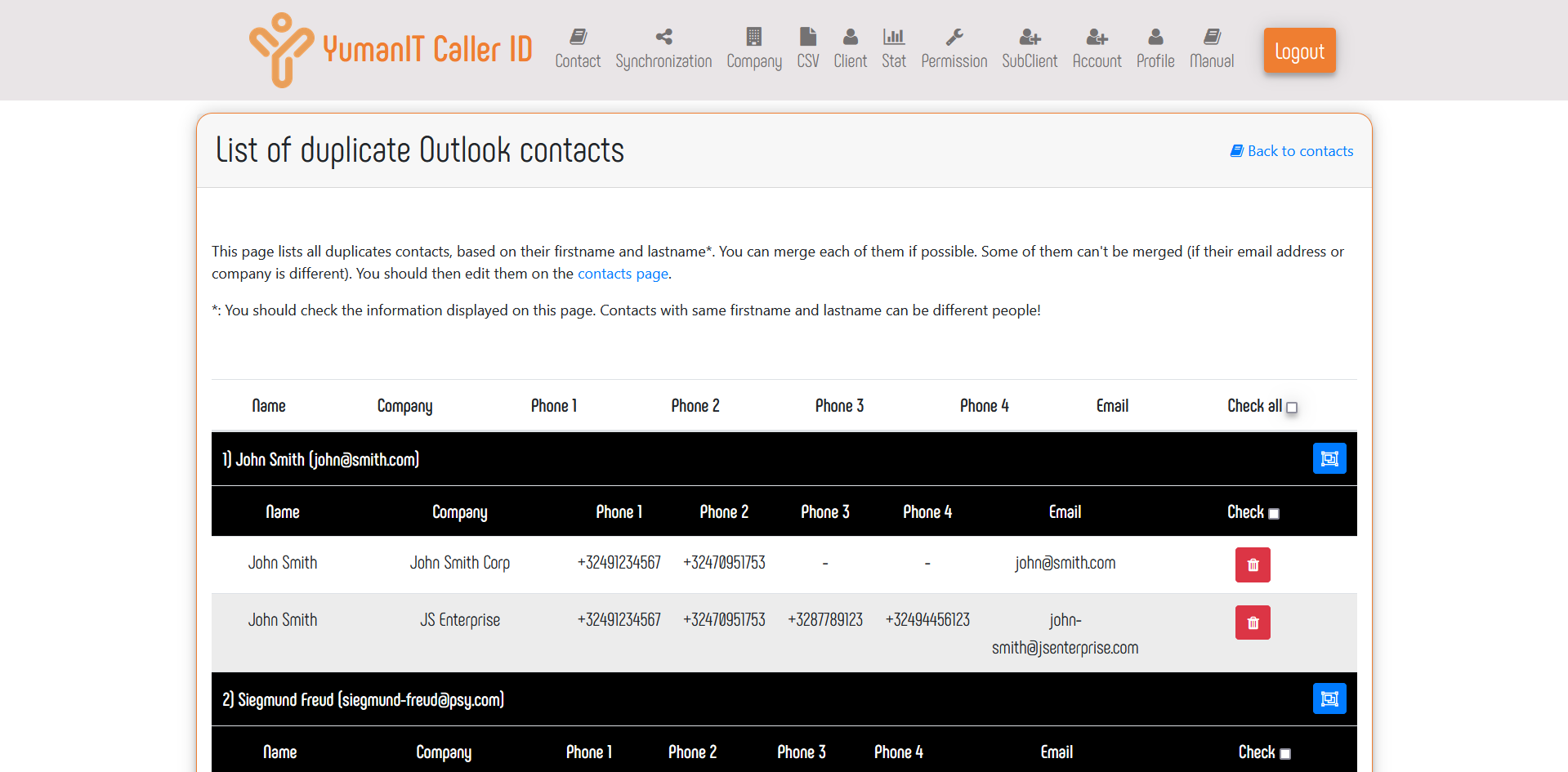This screenshot has width=1568, height=772.
Task: Click the YumanIT Caller ID logo
Action: [281, 50]
